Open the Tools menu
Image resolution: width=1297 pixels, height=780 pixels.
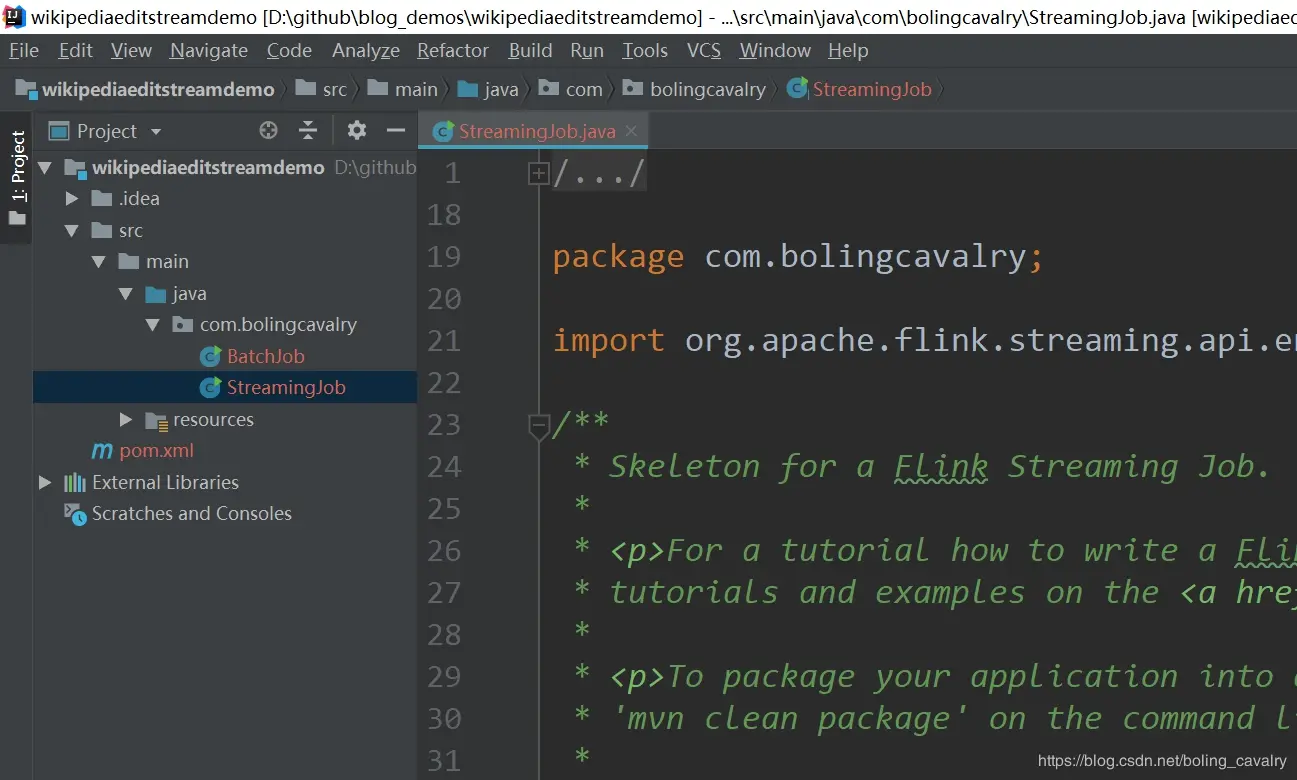pyautogui.click(x=645, y=51)
